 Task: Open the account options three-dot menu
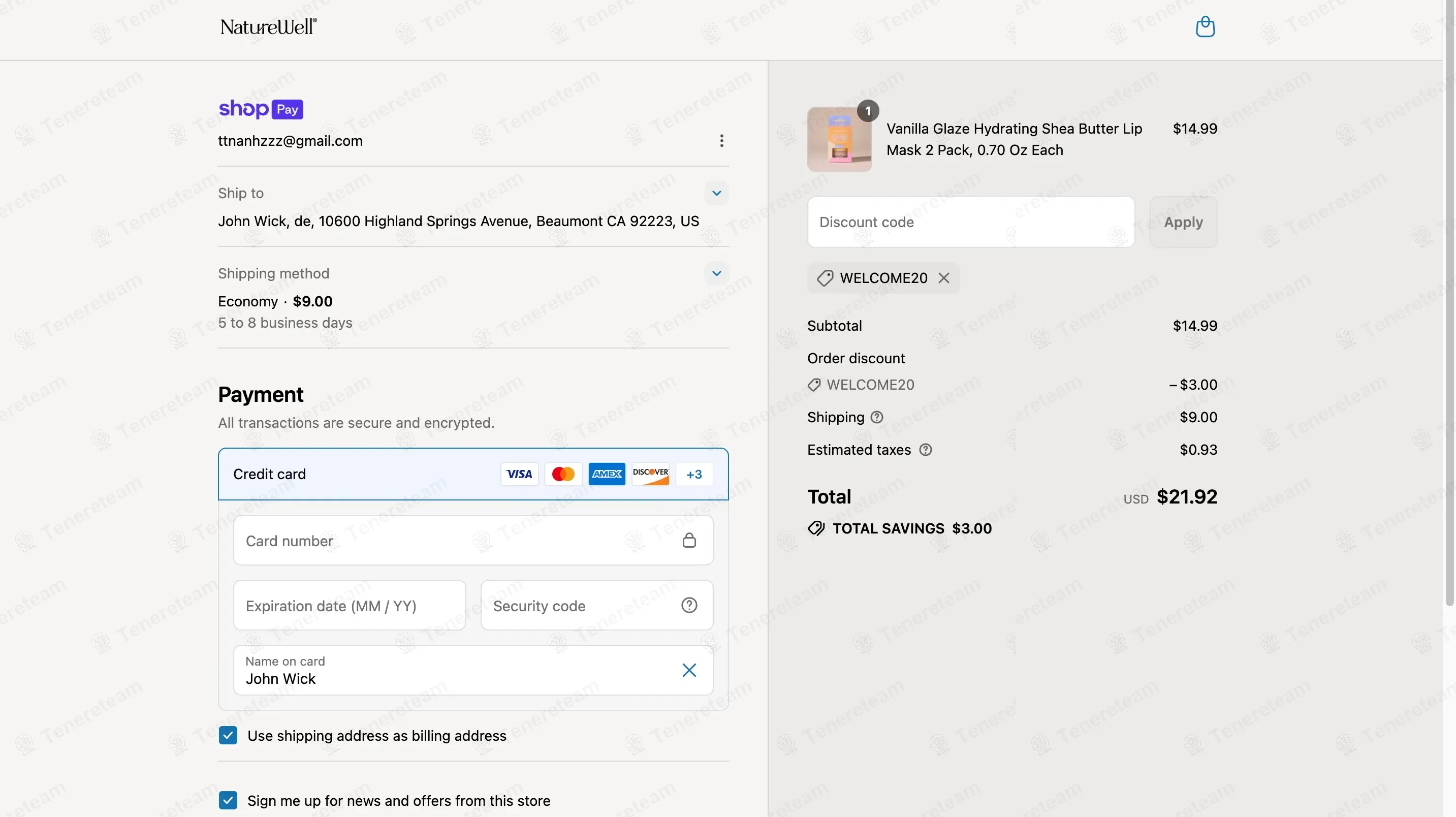(721, 141)
